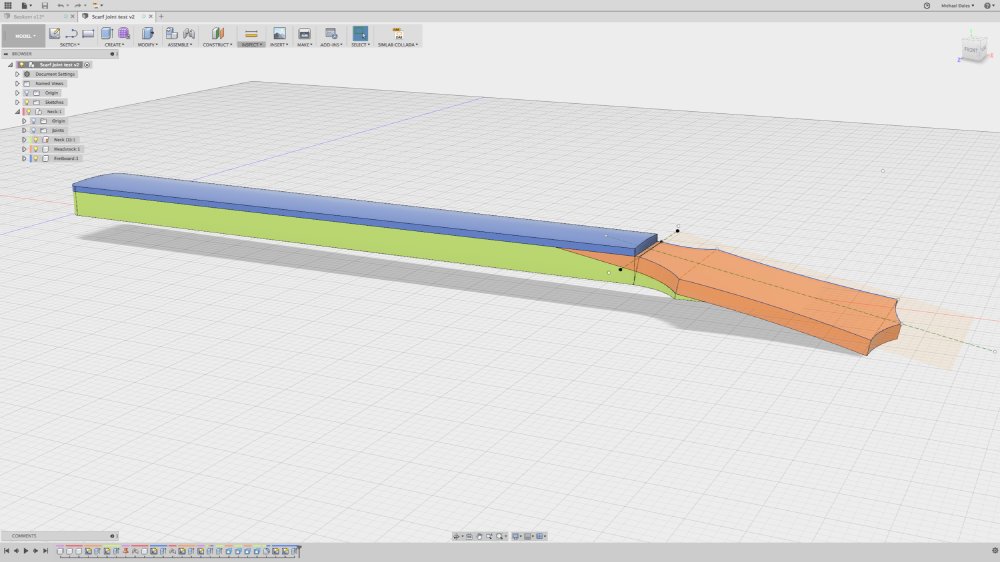Activate radio button beside root component name

[87, 64]
